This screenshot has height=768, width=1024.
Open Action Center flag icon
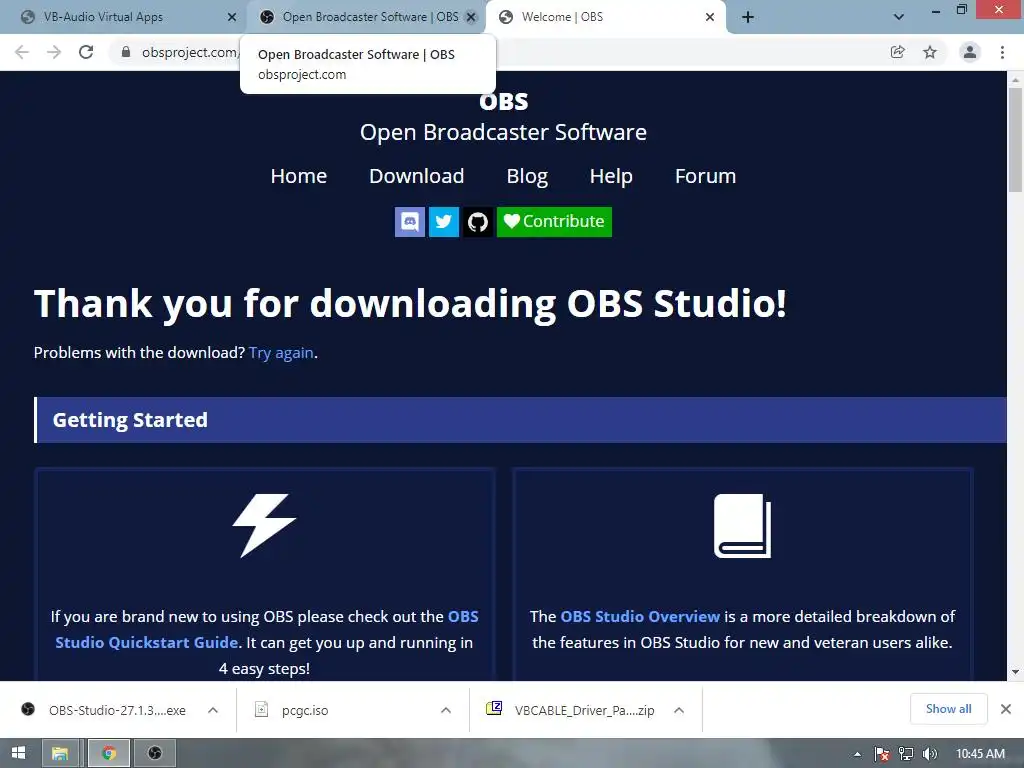click(x=882, y=754)
